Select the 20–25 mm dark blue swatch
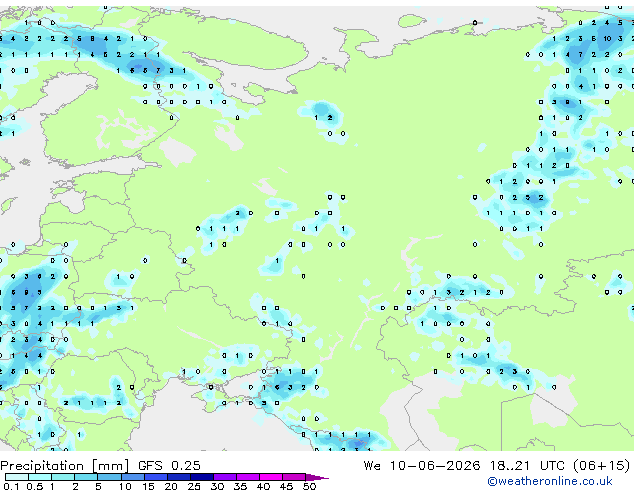 coord(178,477)
